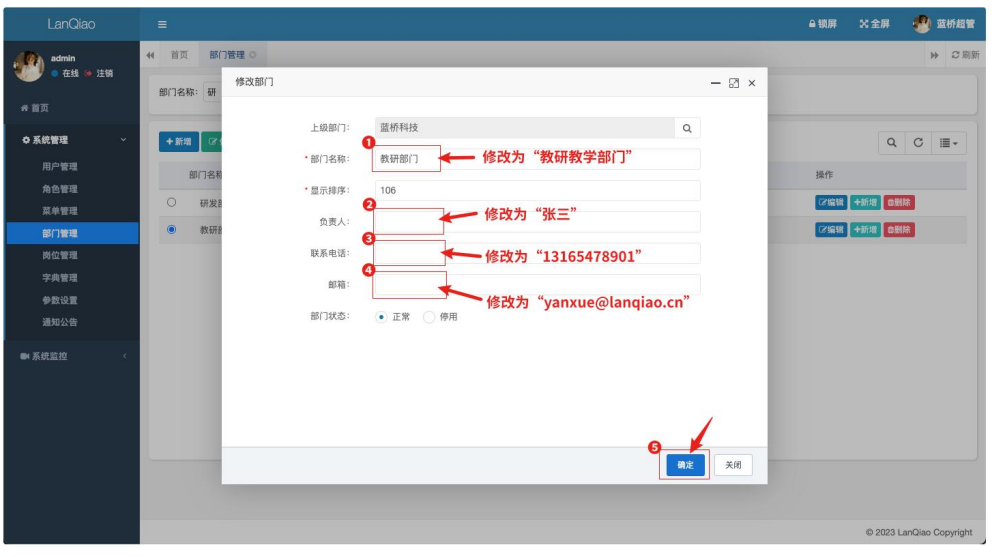The image size is (1002, 557).
Task: Open the column display dropdown
Action: [948, 142]
